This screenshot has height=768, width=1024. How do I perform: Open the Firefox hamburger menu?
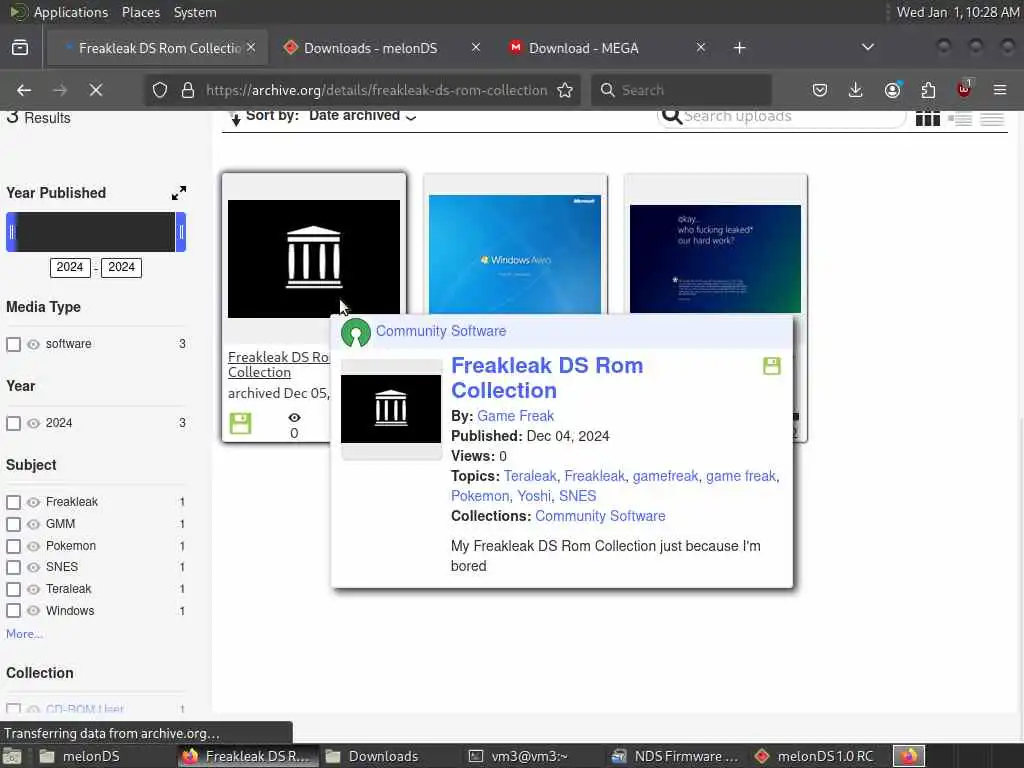coord(1000,90)
